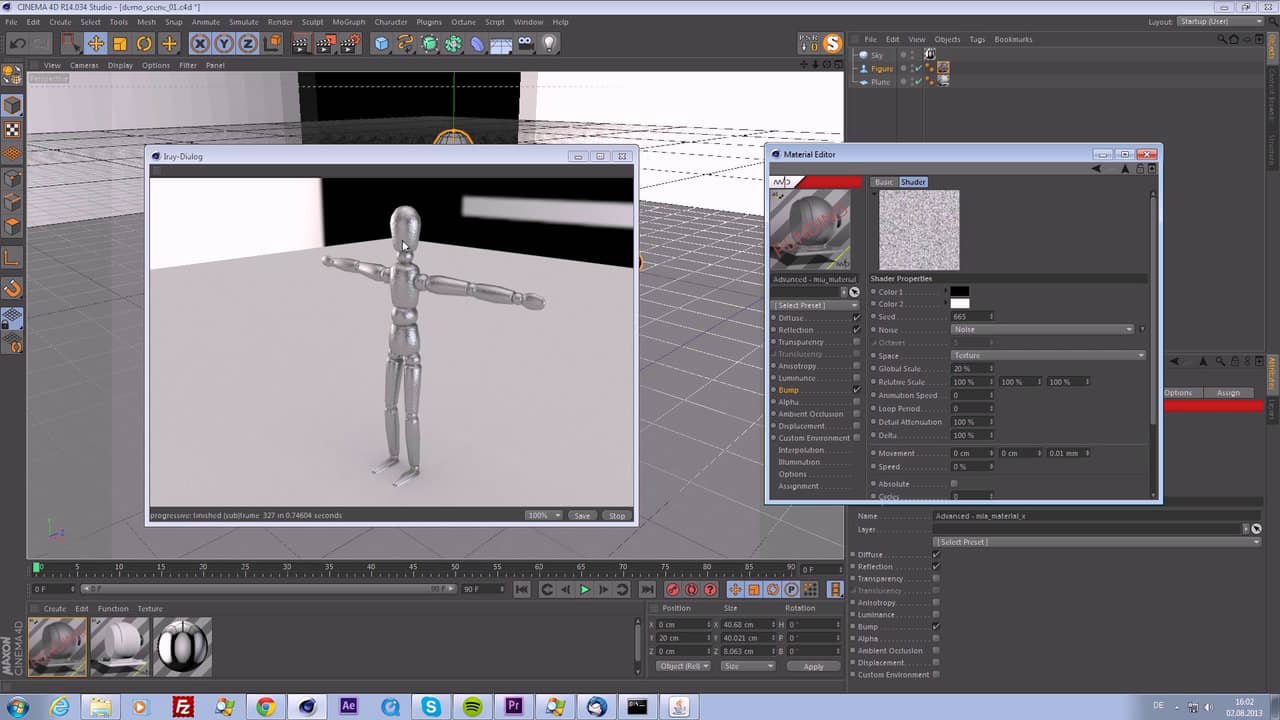1280x720 pixels.
Task: Open the MoGraph menu
Action: pos(348,22)
